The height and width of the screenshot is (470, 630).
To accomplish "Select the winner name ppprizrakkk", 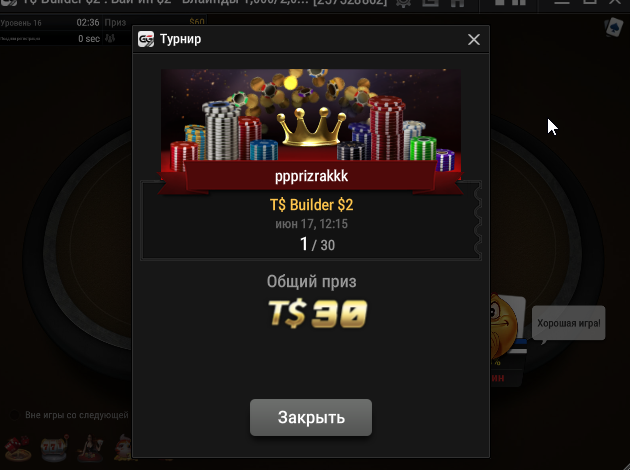I will click(311, 176).
